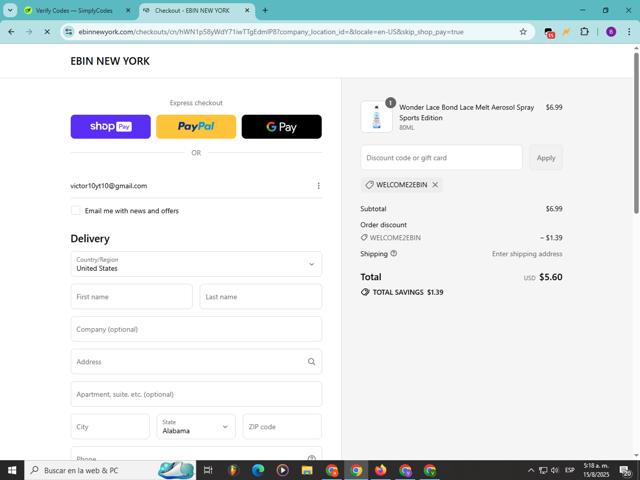This screenshot has width=640, height=480.
Task: Click the TOTAL SAVINGS $1.39 text
Action: tap(408, 292)
